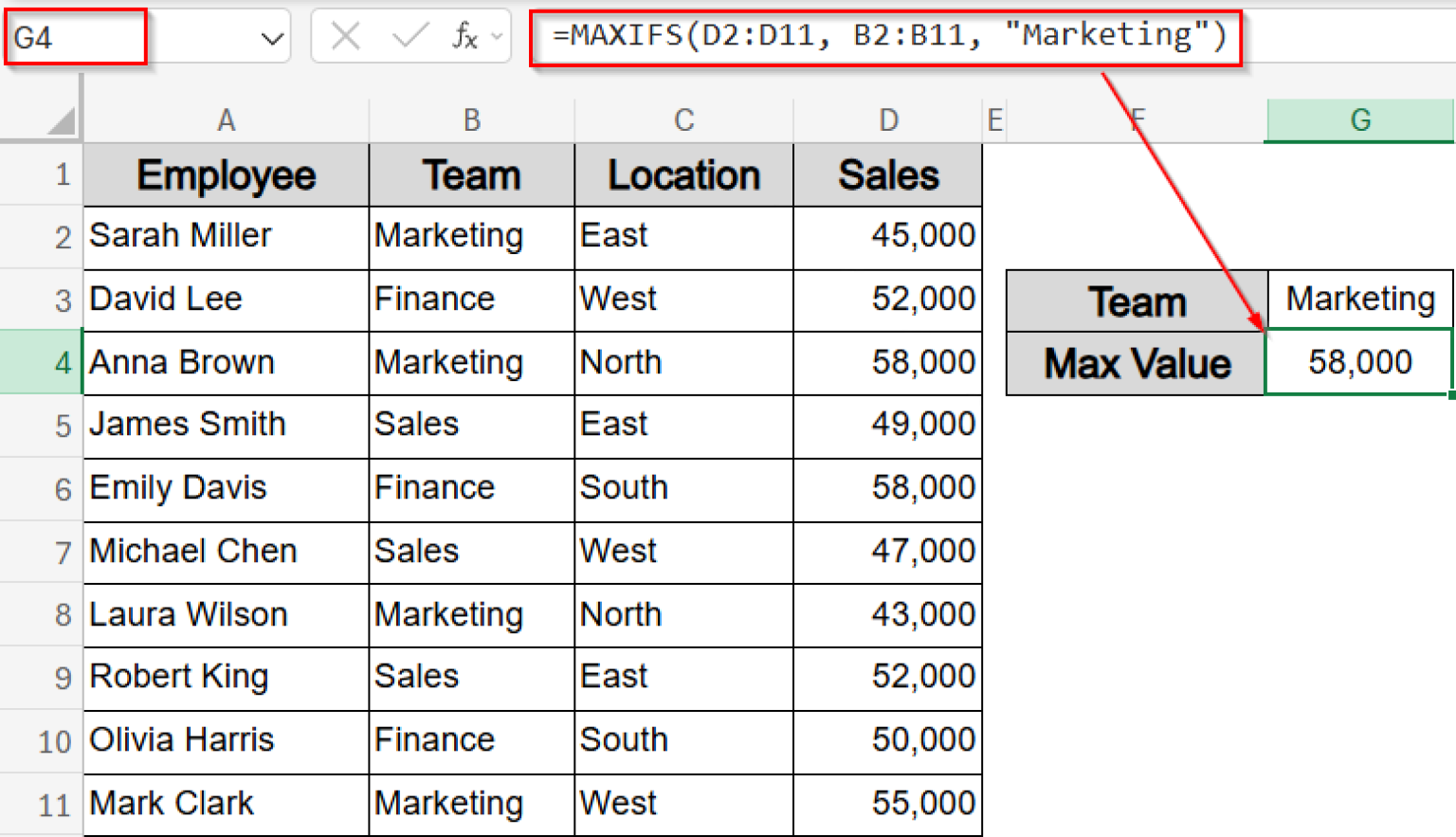Select row 1 header row number
The width and height of the screenshot is (1456, 837).
pyautogui.click(x=61, y=174)
